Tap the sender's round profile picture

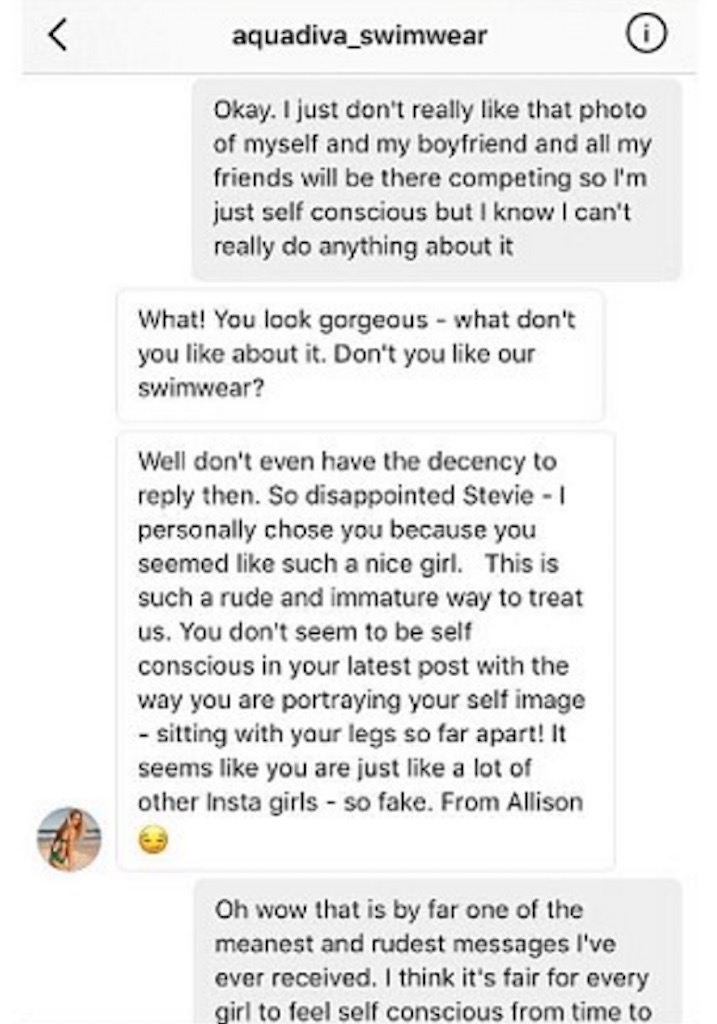coord(69,839)
